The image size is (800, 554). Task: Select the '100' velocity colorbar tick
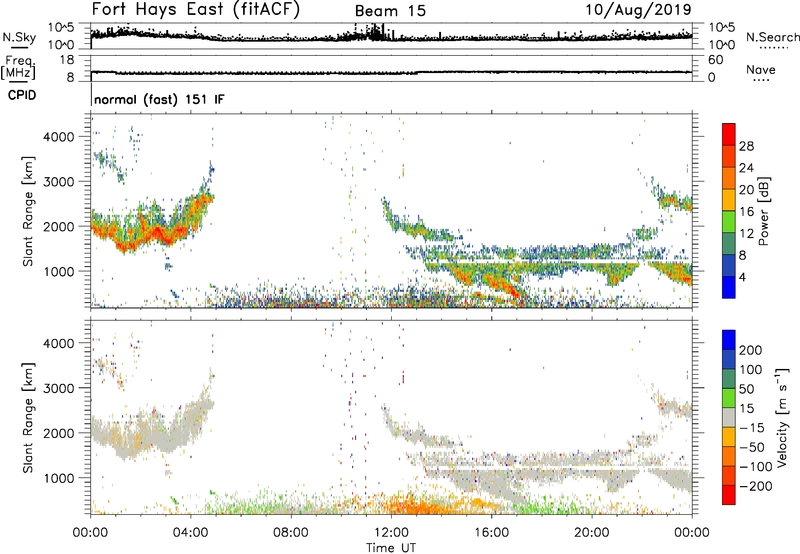tap(751, 370)
